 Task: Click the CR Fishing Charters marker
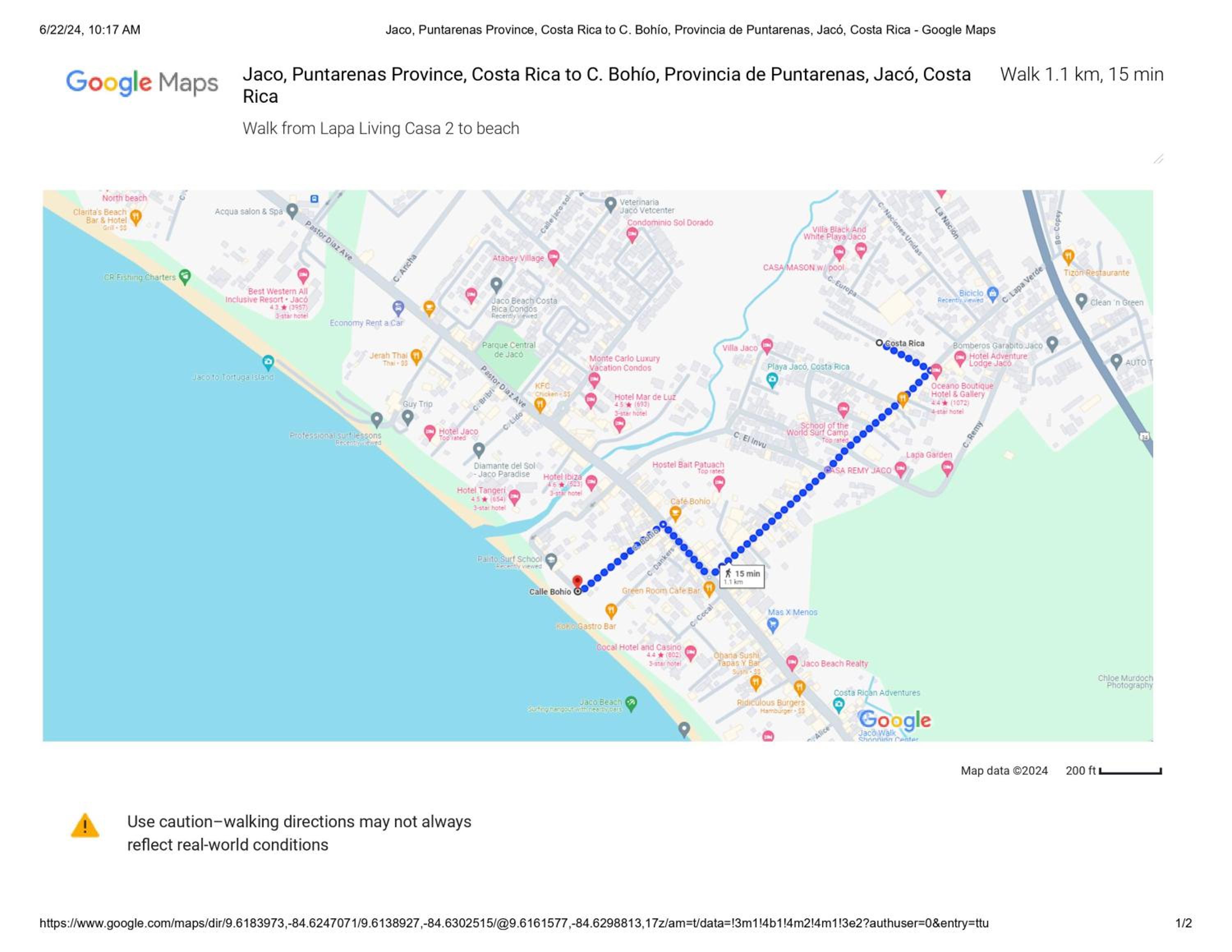(184, 277)
